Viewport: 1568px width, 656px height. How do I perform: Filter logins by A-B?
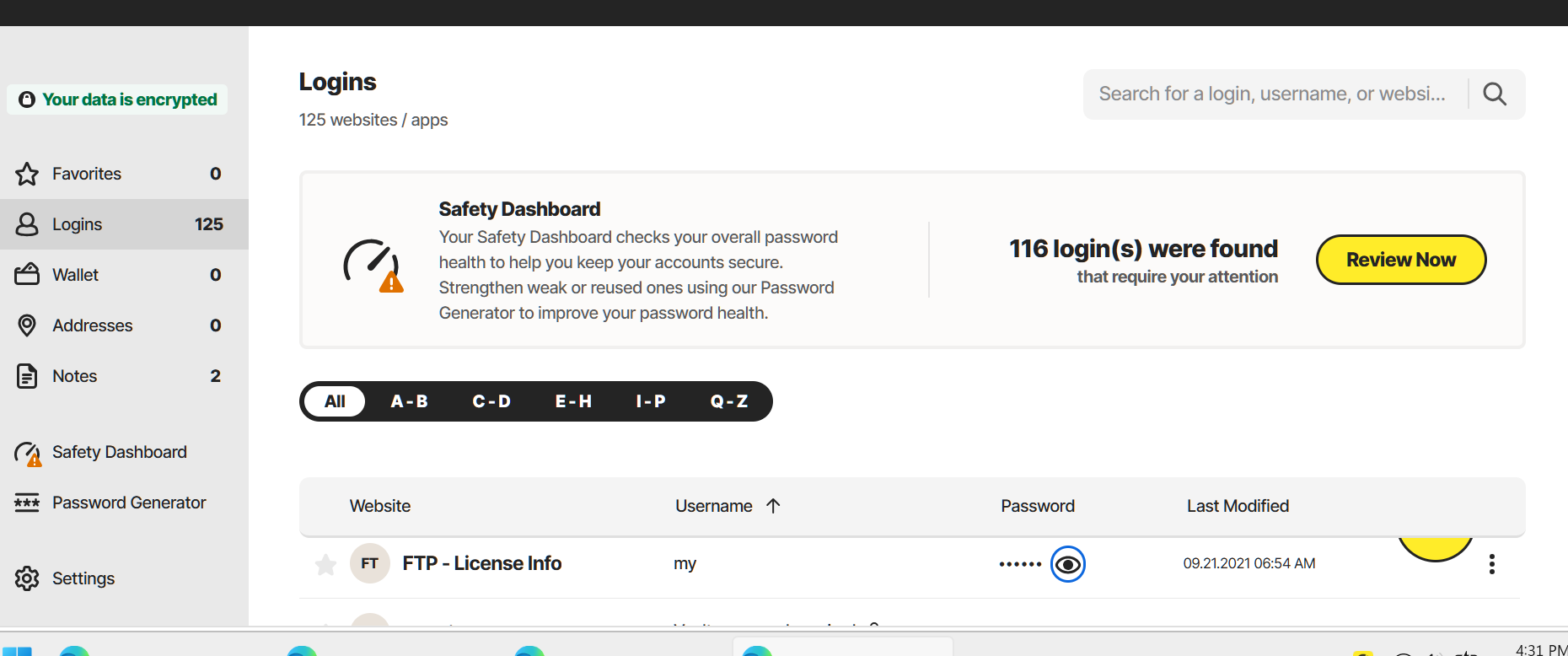tap(409, 401)
